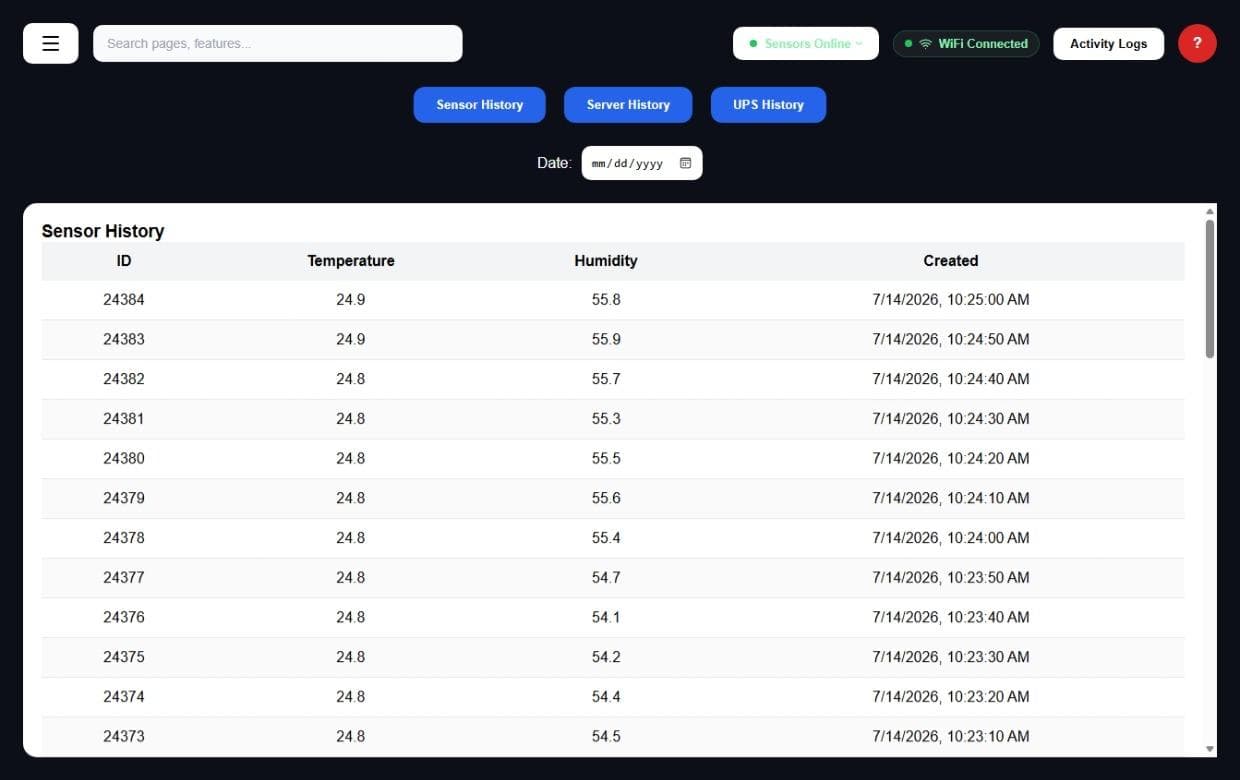Select row ID 24373
1240x780 pixels.
coord(613,736)
